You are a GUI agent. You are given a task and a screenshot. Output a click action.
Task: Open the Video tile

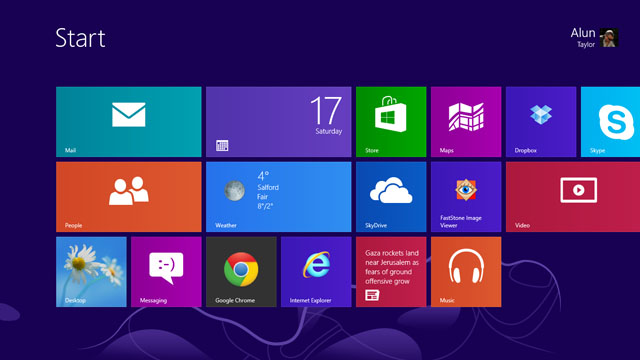click(x=573, y=197)
